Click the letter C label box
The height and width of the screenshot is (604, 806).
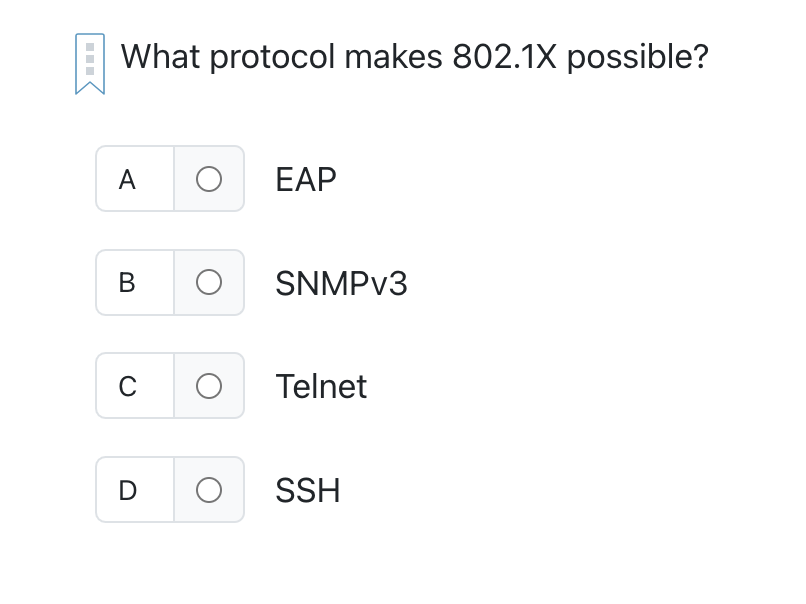click(x=127, y=385)
